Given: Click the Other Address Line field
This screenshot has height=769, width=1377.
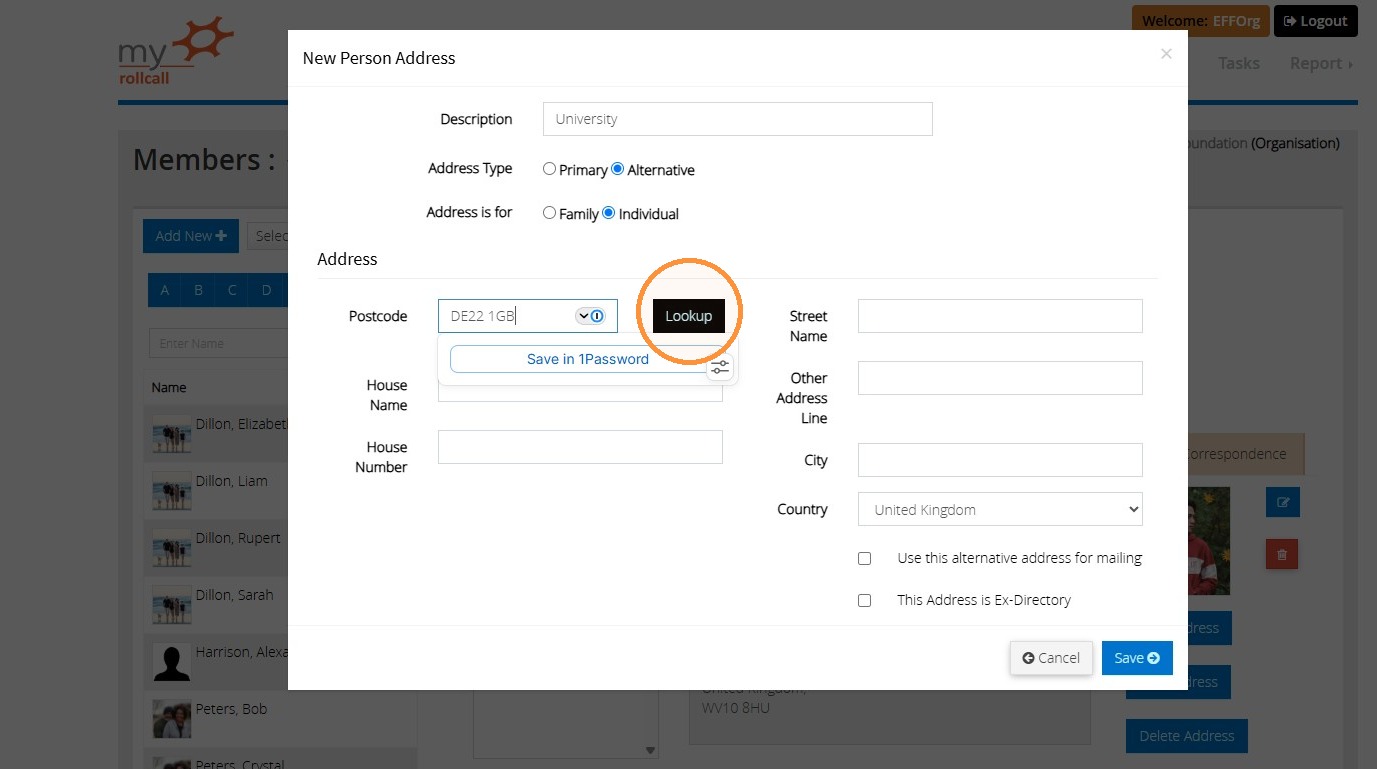Looking at the screenshot, I should point(1000,378).
